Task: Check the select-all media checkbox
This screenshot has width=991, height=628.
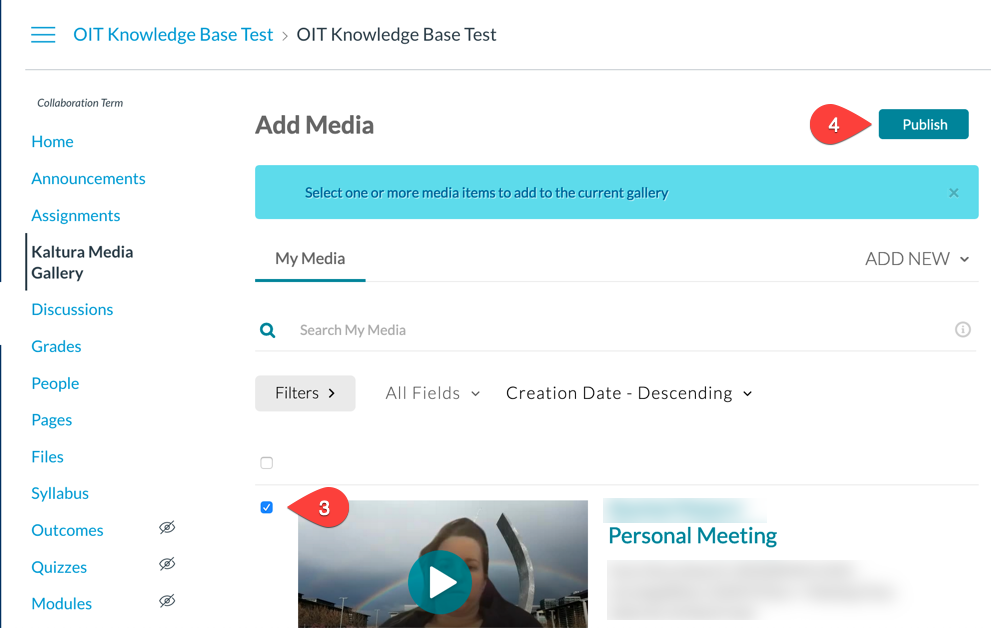Action: [266, 463]
